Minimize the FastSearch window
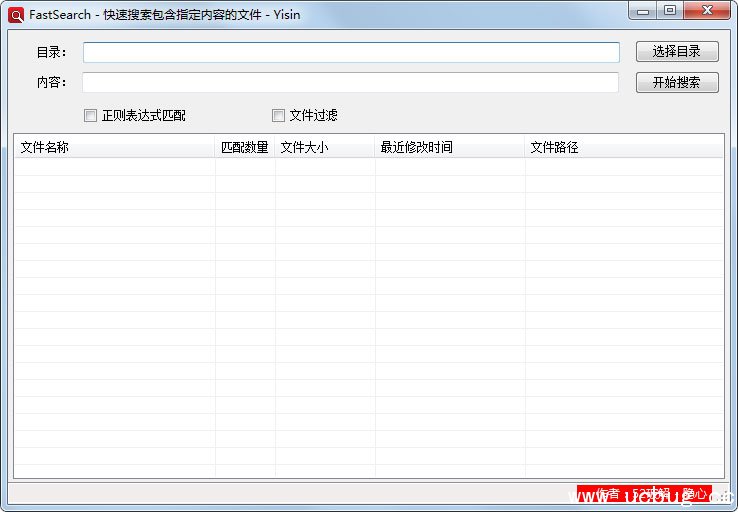This screenshot has height=512, width=738. coord(643,11)
